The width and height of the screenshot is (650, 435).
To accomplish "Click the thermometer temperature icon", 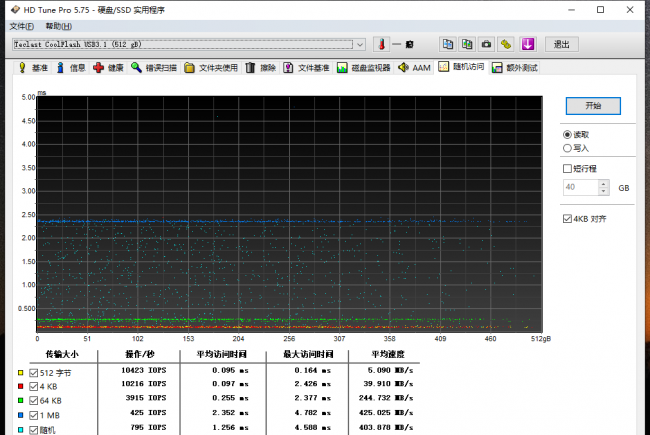I will (x=381, y=44).
